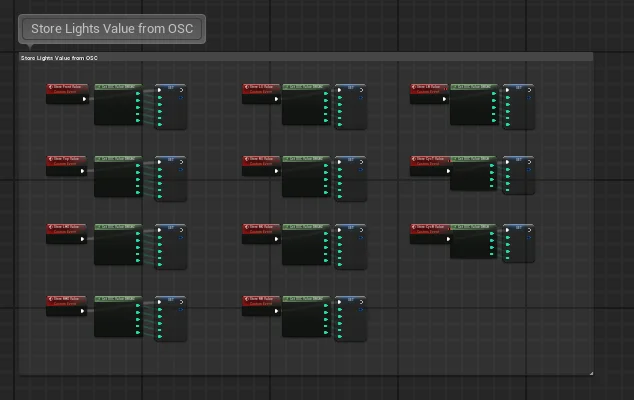Screen dimensions: 634x400
Task: Click the SET exec input pin in Store LB Value chain
Action: (507, 90)
